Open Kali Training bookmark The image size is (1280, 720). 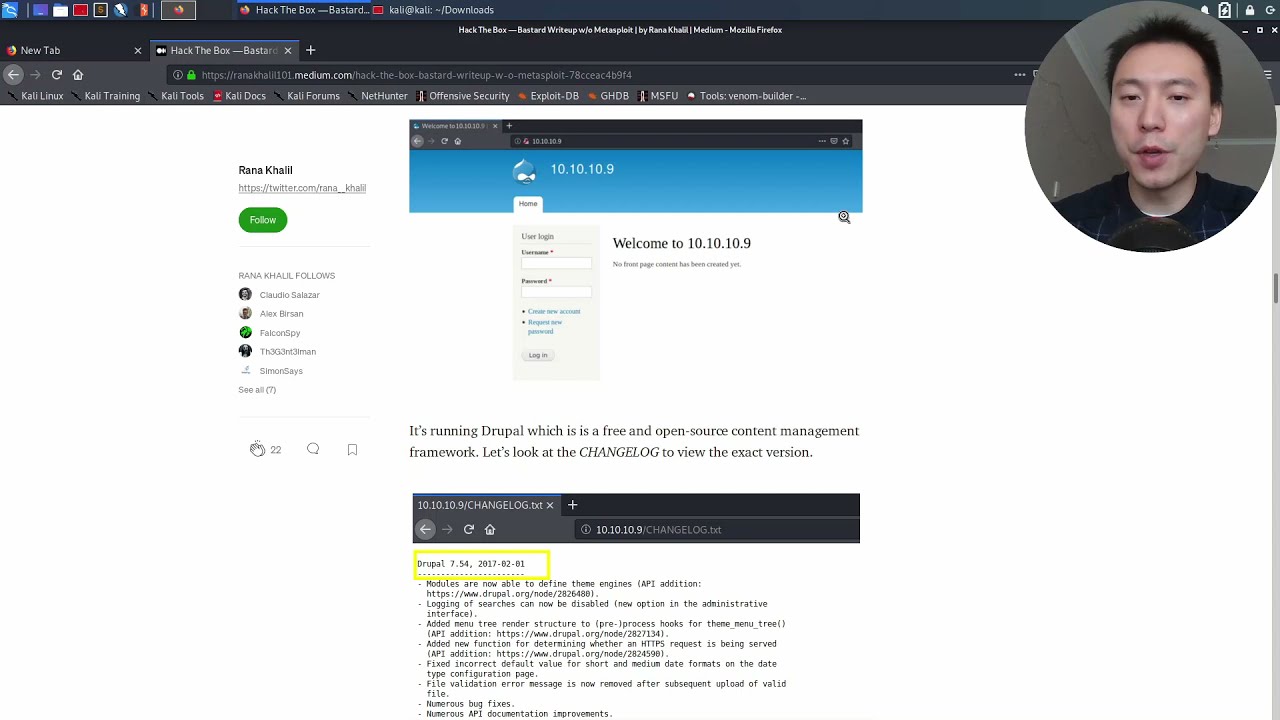[x=105, y=96]
